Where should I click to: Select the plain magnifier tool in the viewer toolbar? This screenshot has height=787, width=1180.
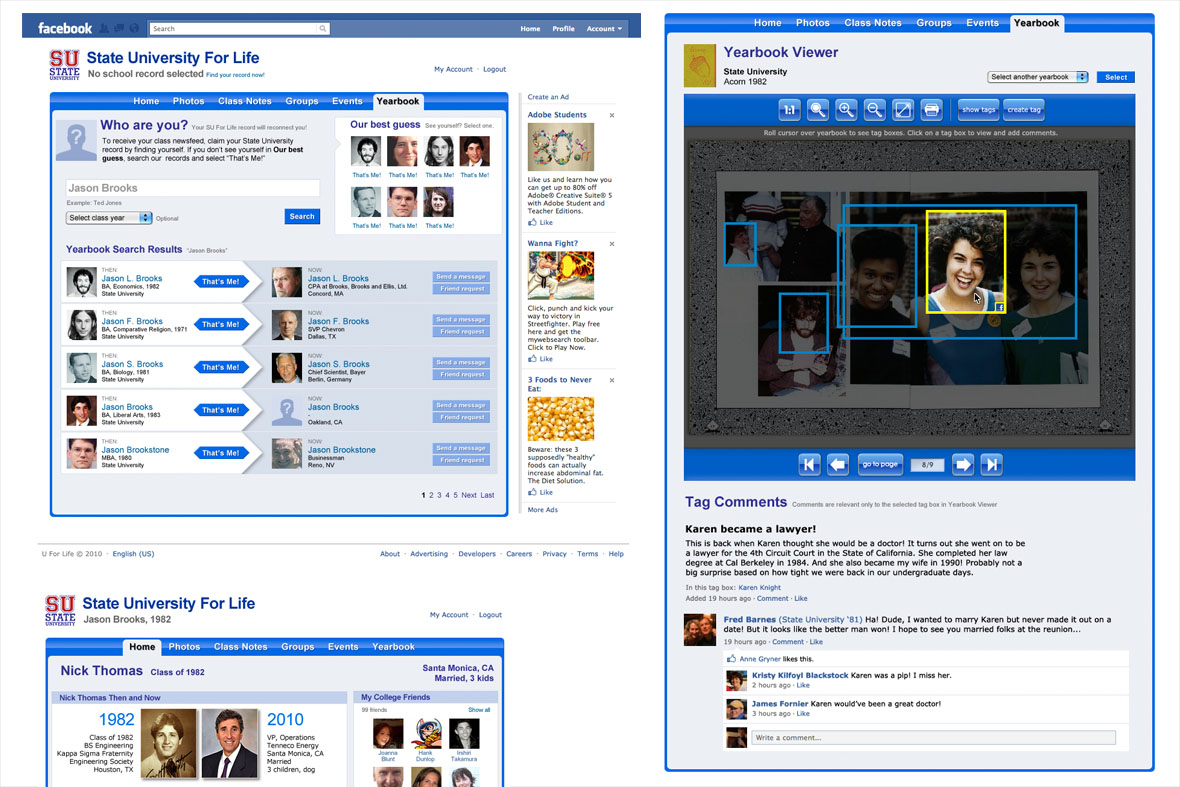(x=817, y=110)
